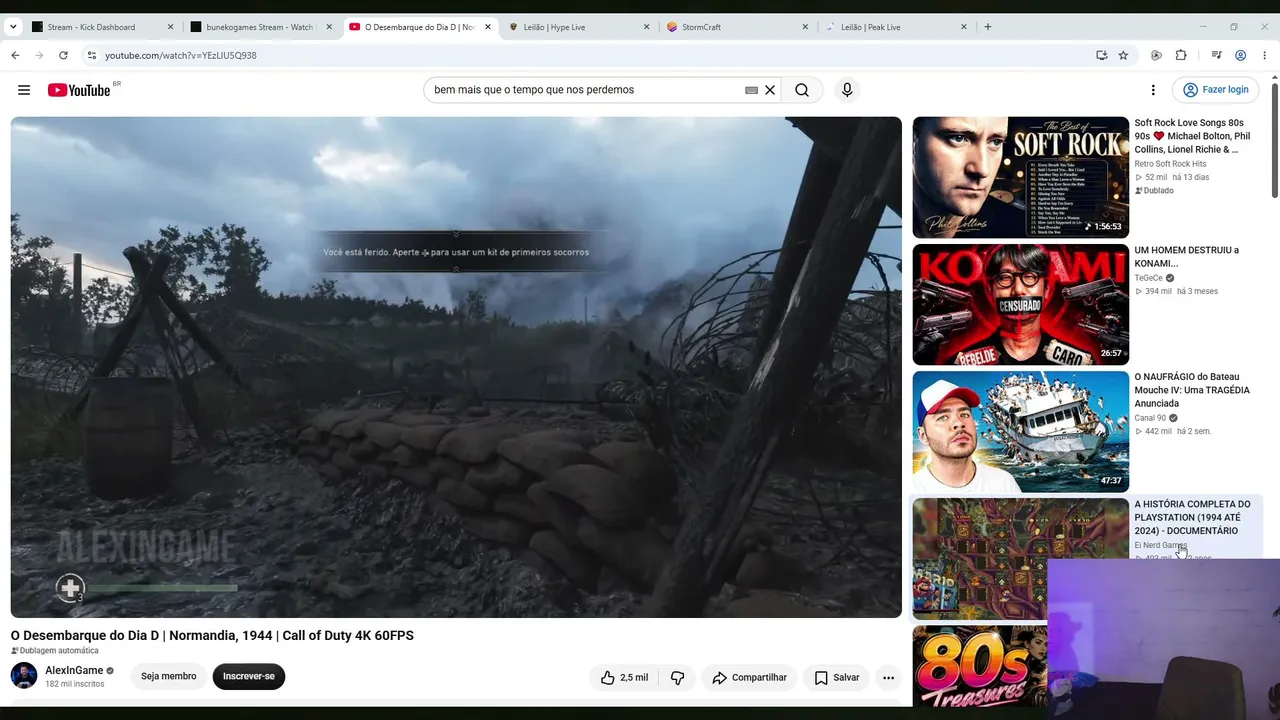Bookmark this page with the star

click(1123, 55)
